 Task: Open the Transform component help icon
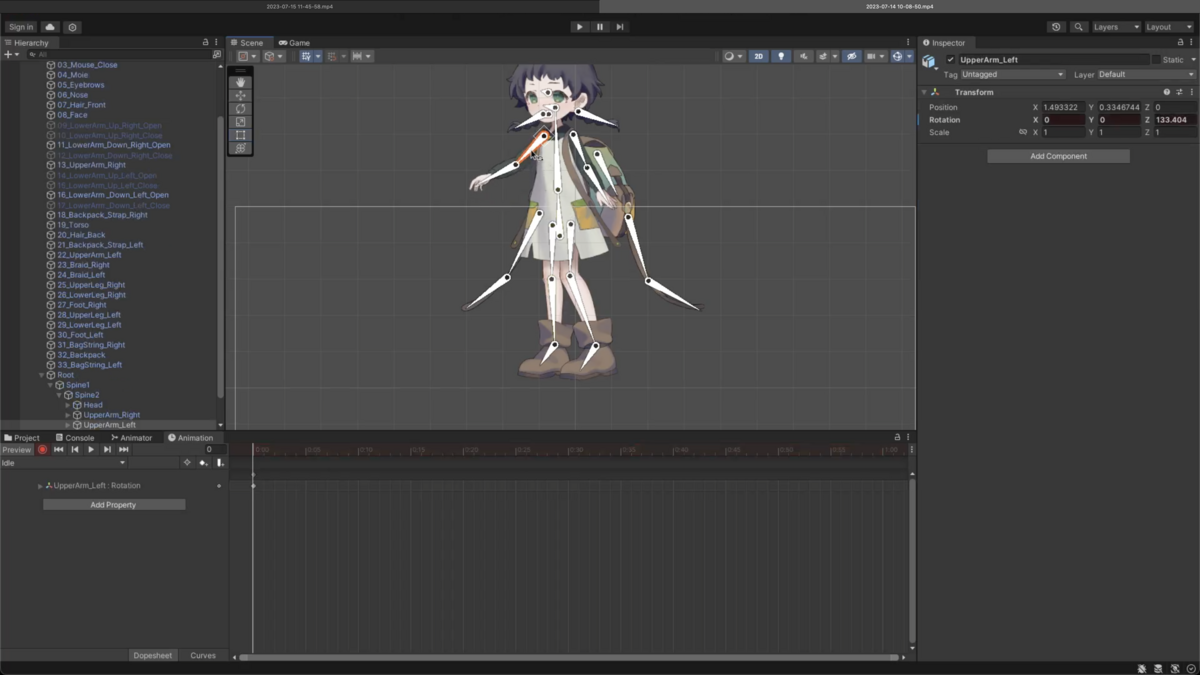tap(1166, 92)
